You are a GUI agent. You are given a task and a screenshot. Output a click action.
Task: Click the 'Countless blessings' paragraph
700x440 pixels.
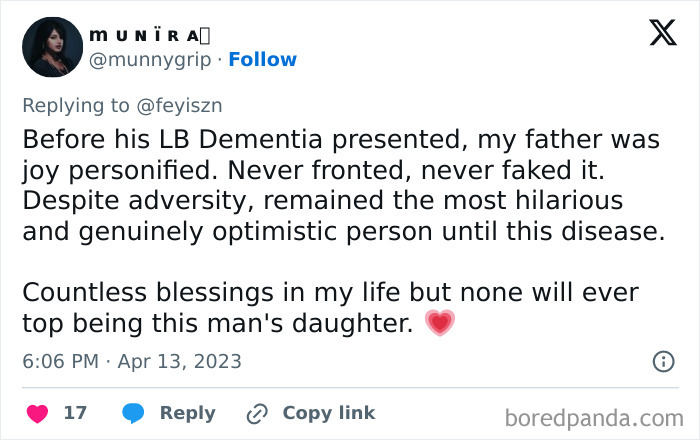pos(330,308)
